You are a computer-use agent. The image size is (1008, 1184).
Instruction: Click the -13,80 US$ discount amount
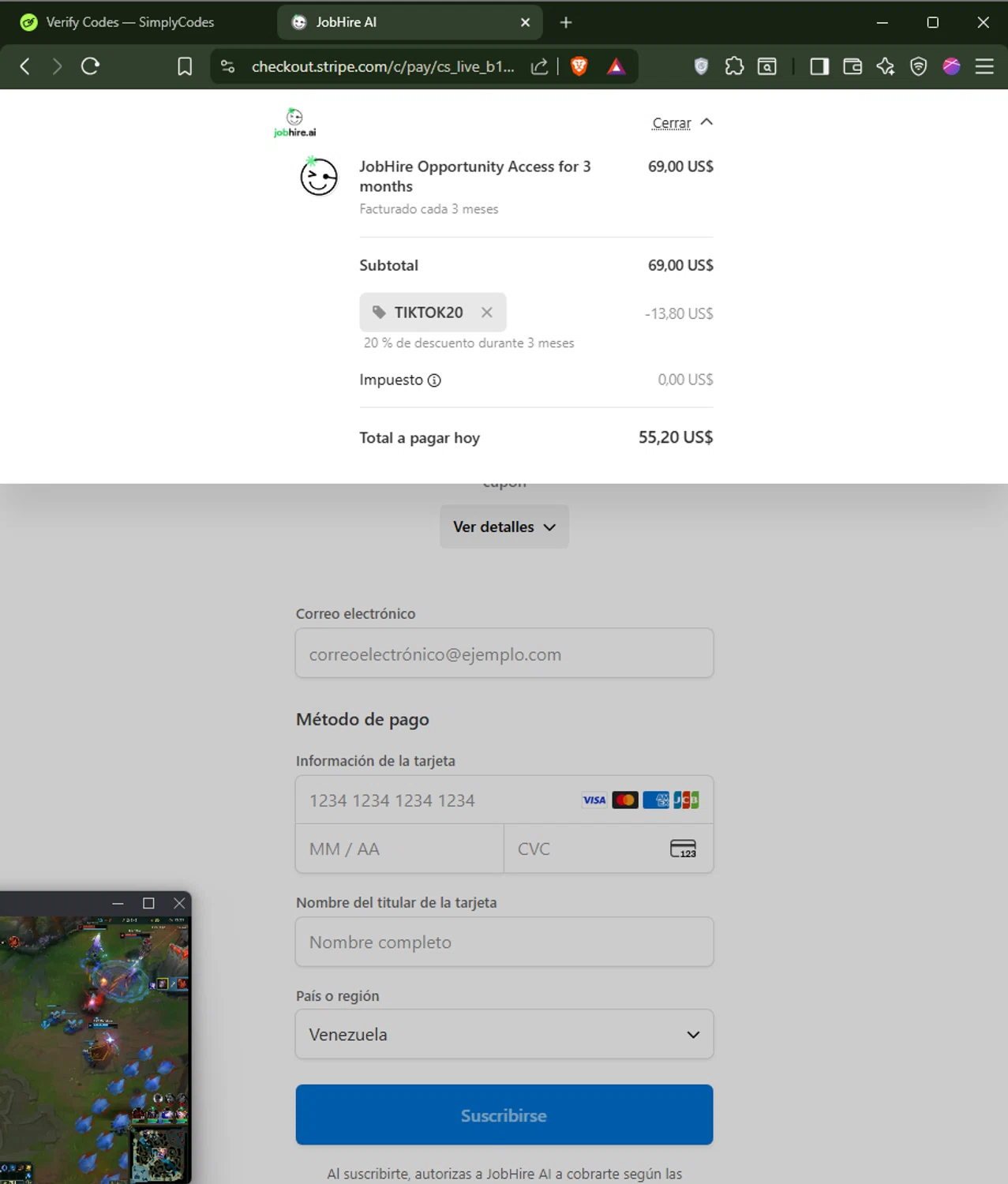tap(679, 313)
